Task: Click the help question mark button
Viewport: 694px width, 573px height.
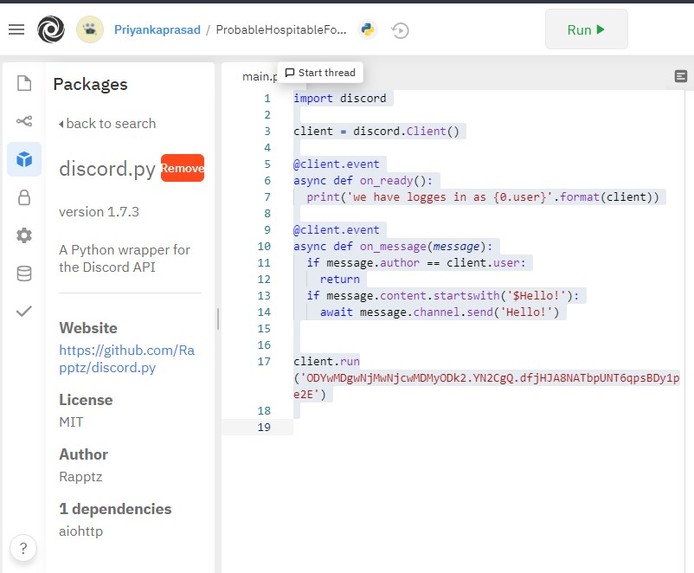Action: (23, 548)
